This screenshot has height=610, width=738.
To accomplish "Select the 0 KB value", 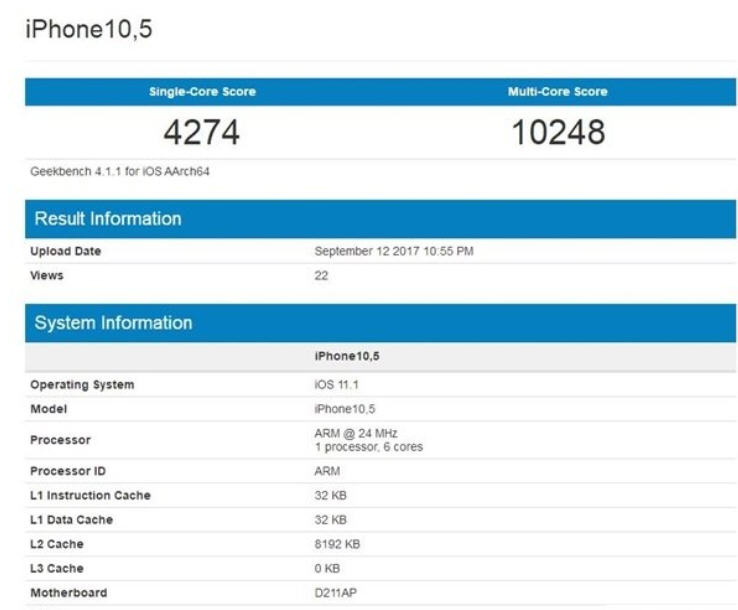I will click(x=327, y=569).
